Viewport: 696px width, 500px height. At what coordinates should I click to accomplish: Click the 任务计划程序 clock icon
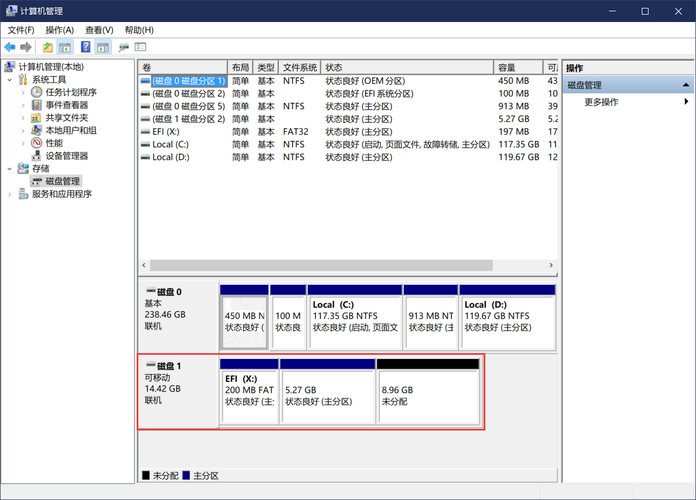click(36, 92)
